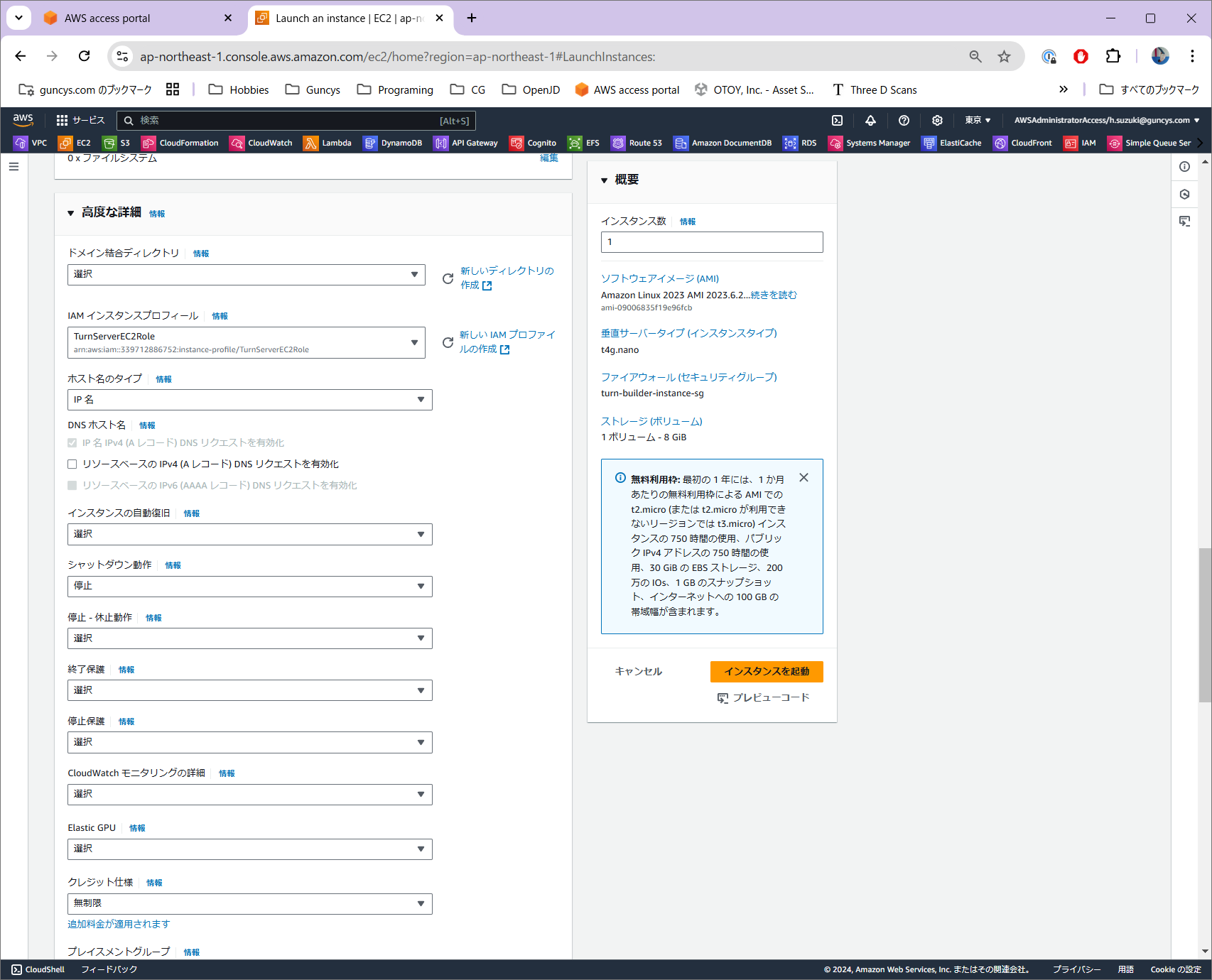Toggle resource-based IPv6 (AAAA record) DNS checkbox
Viewport: 1212px width, 980px height.
(x=72, y=486)
